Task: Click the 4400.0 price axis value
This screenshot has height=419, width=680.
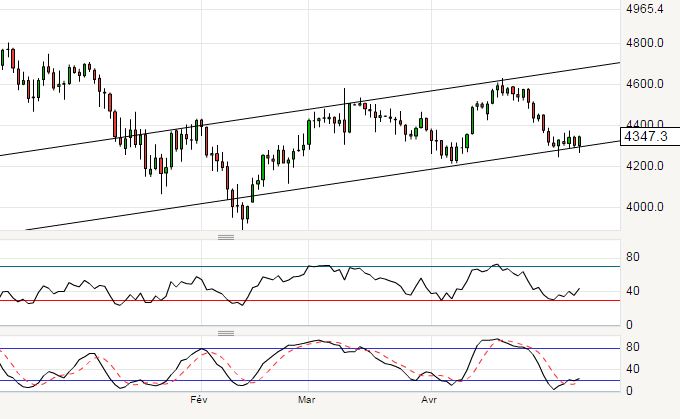Action: click(645, 123)
